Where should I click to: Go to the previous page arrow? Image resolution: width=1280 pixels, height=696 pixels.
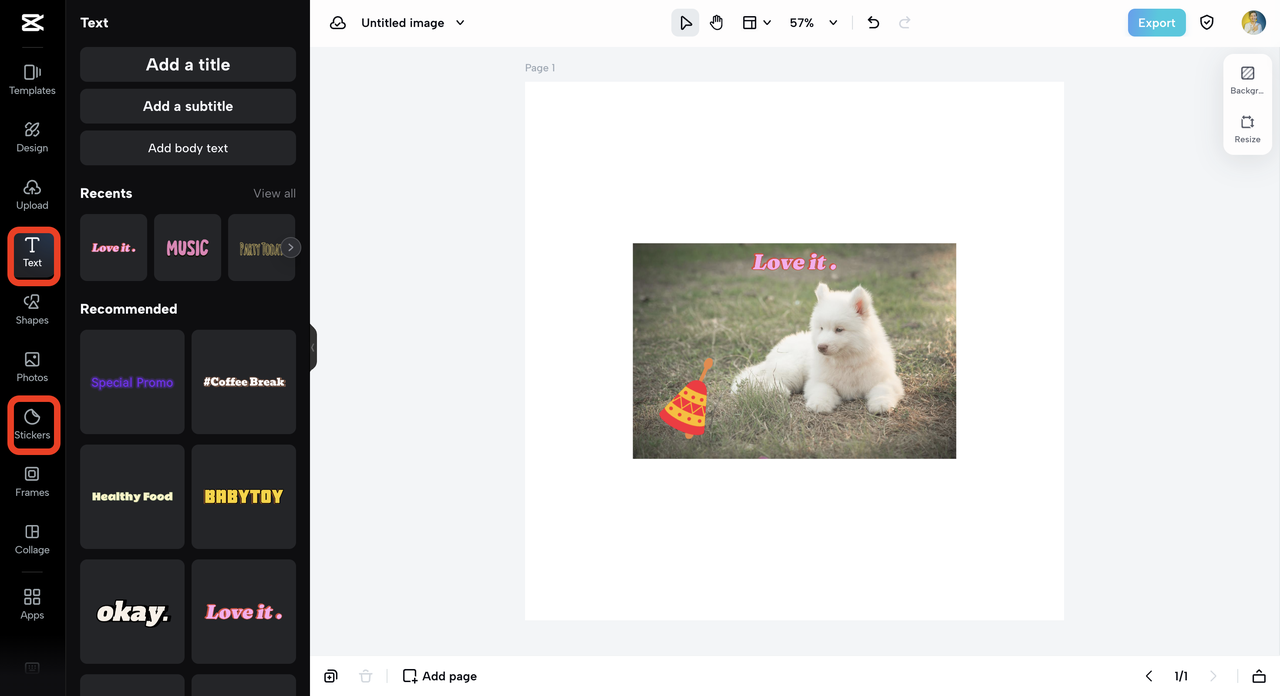click(x=1149, y=676)
